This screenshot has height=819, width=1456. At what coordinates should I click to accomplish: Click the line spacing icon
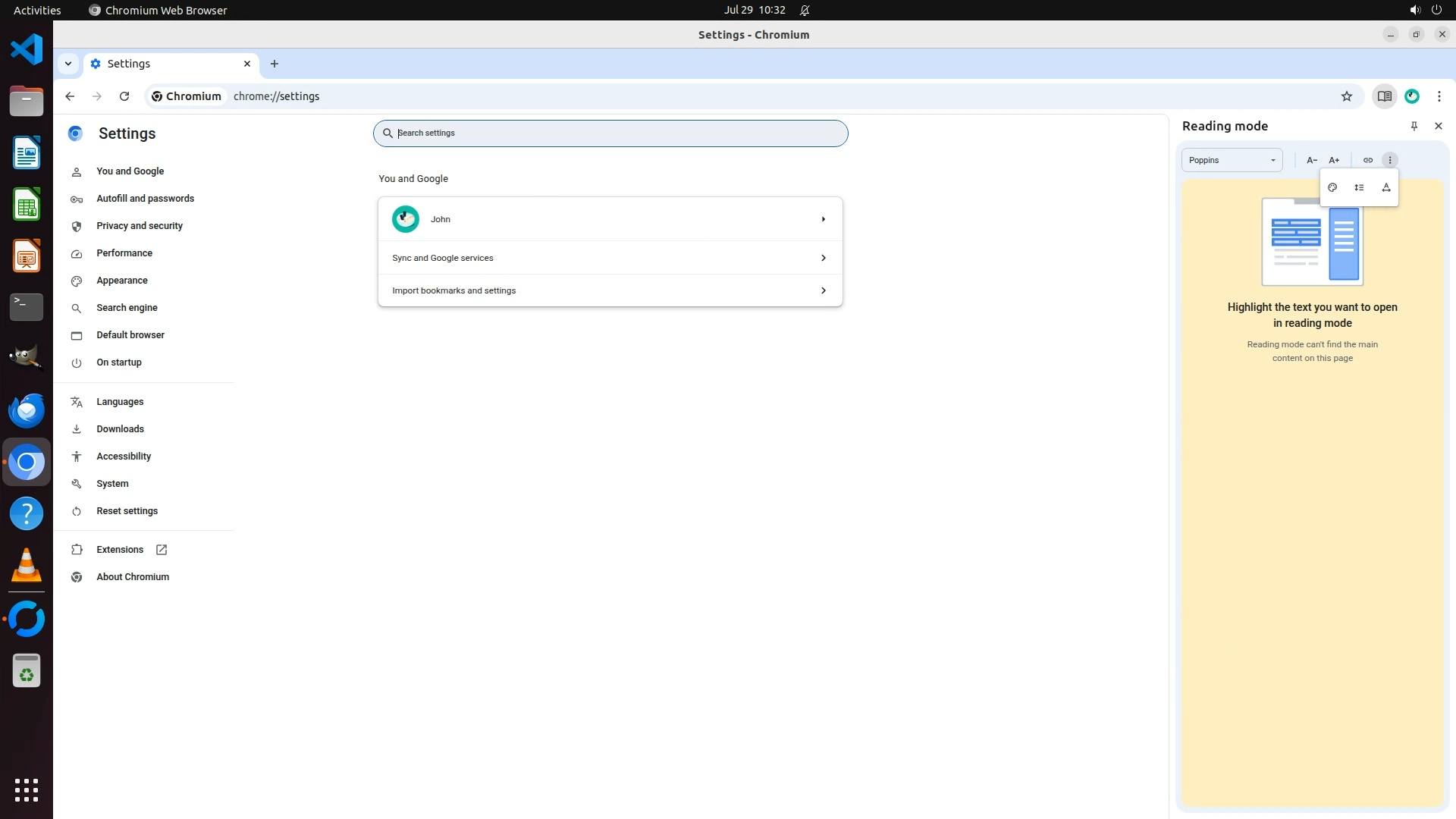point(1359,187)
